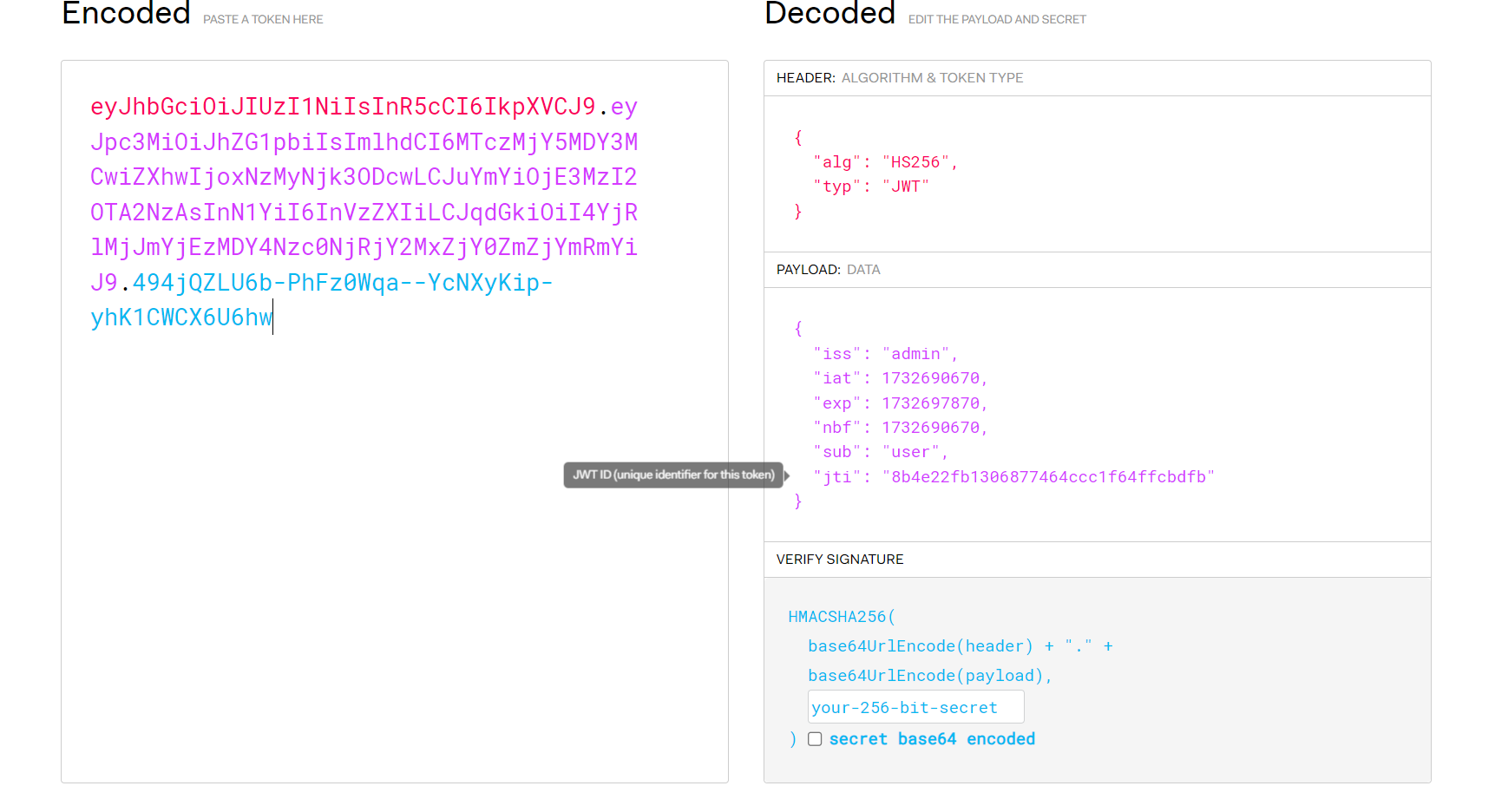Click the "sub": "user" payload line
This screenshot has width=1495, height=812.
(880, 452)
